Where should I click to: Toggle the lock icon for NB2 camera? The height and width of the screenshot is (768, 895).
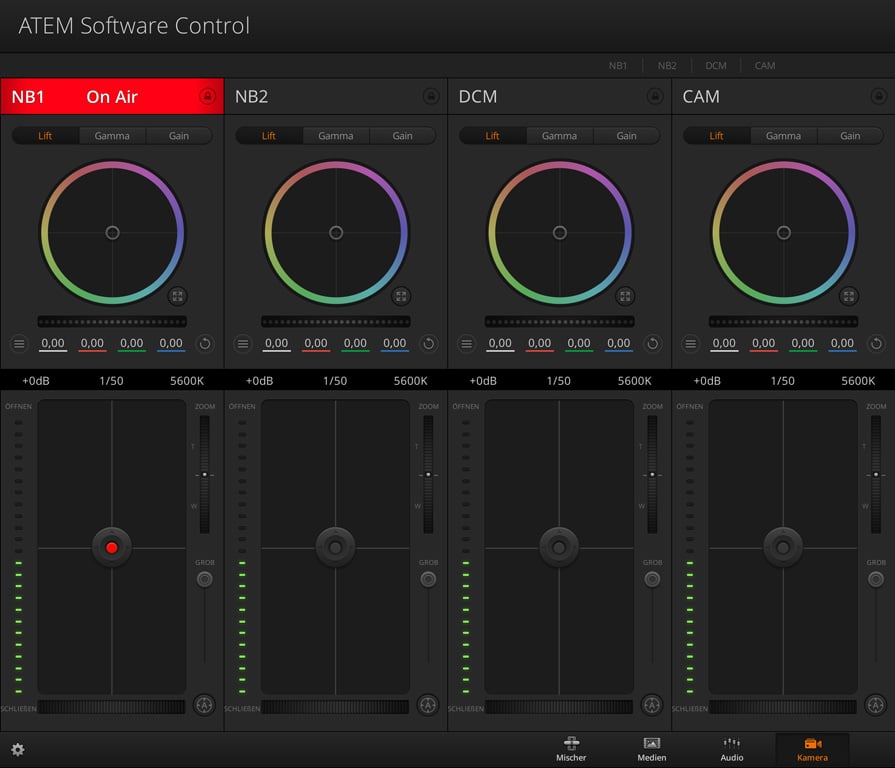tap(431, 97)
